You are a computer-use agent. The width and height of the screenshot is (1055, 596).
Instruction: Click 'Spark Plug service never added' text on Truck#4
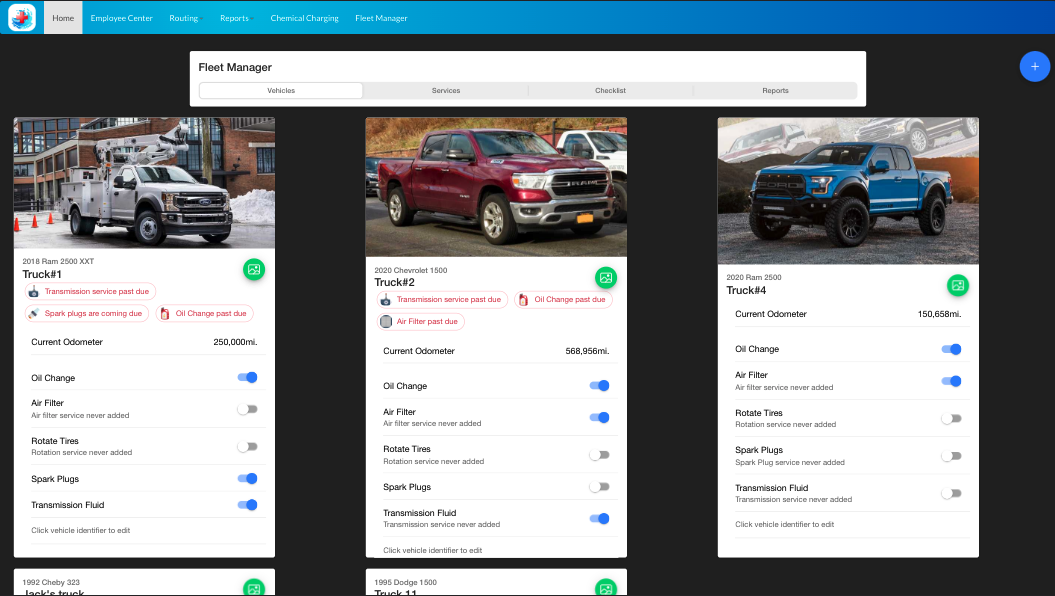click(x=789, y=462)
